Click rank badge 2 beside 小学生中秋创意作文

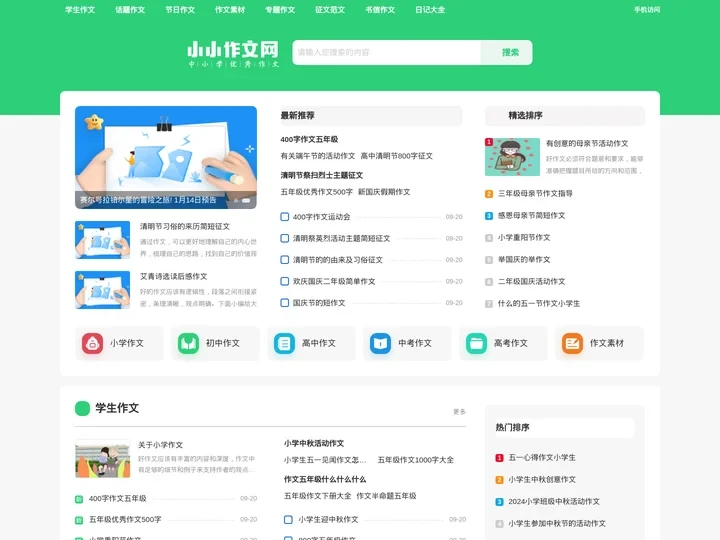click(500, 480)
